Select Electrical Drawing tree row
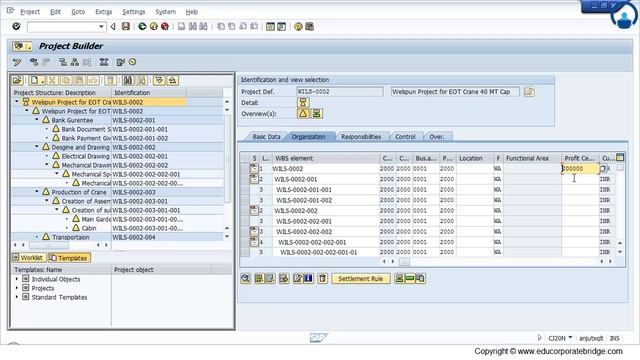This screenshot has height=360, width=640. coord(118,156)
